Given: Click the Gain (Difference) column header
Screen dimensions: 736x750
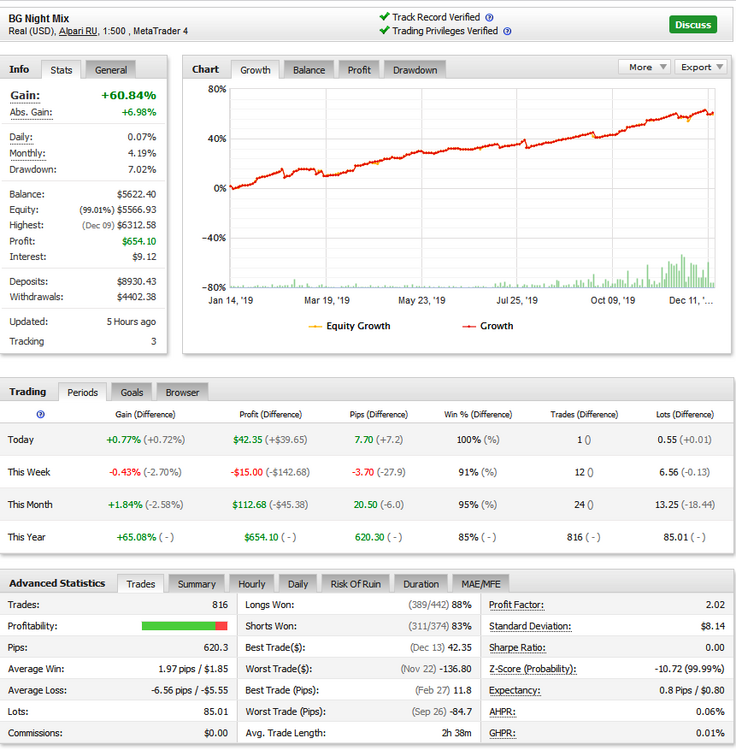Looking at the screenshot, I should [x=145, y=414].
